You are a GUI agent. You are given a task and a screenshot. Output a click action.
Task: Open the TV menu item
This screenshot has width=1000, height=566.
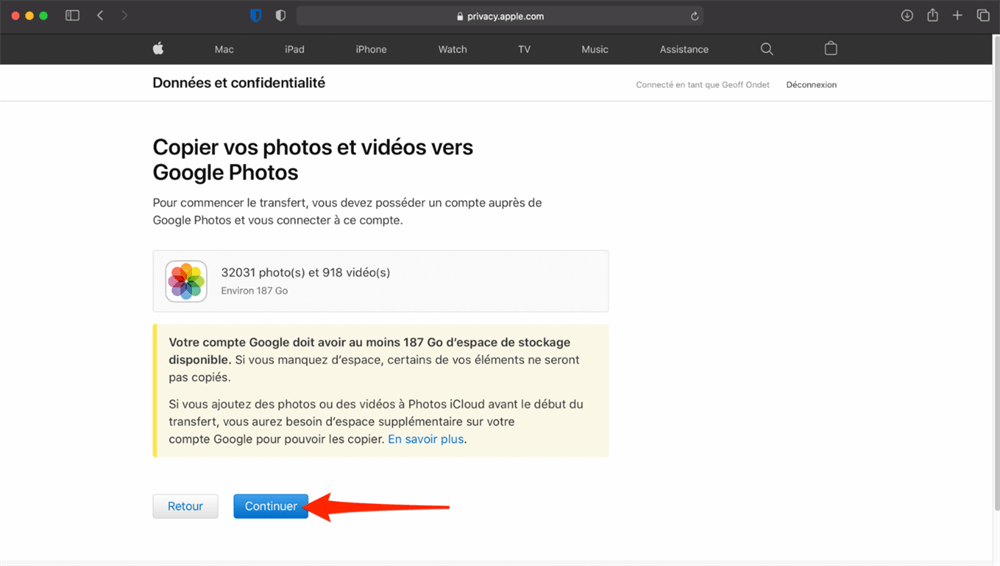point(524,49)
